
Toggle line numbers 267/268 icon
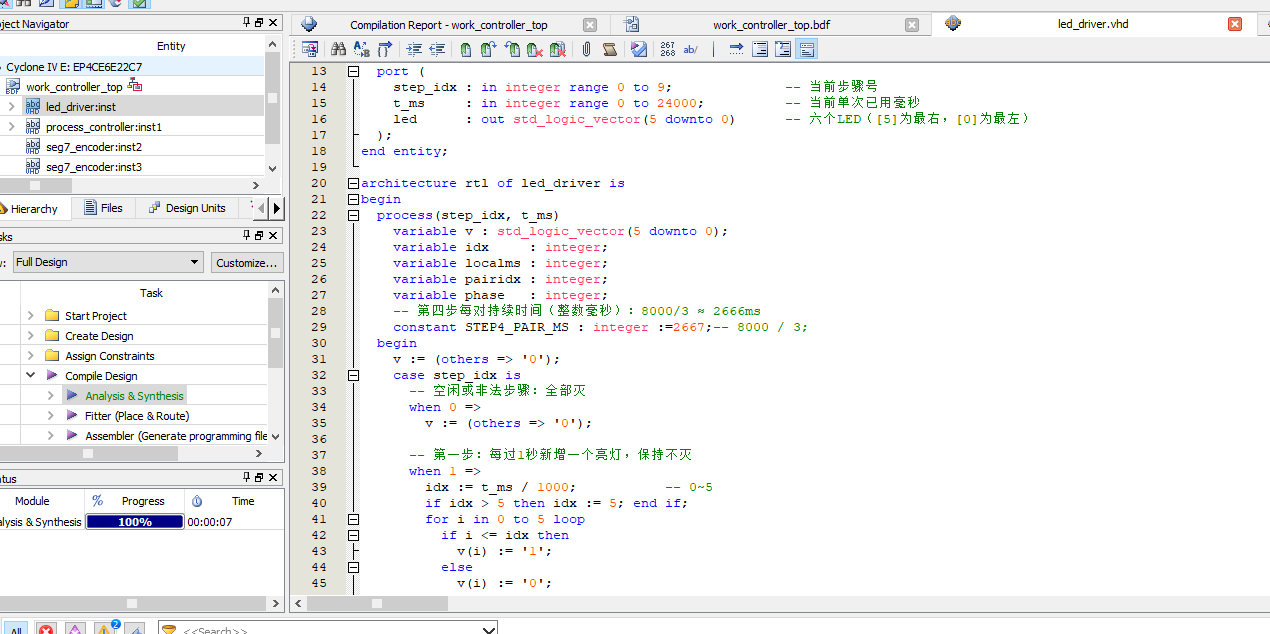pos(667,49)
